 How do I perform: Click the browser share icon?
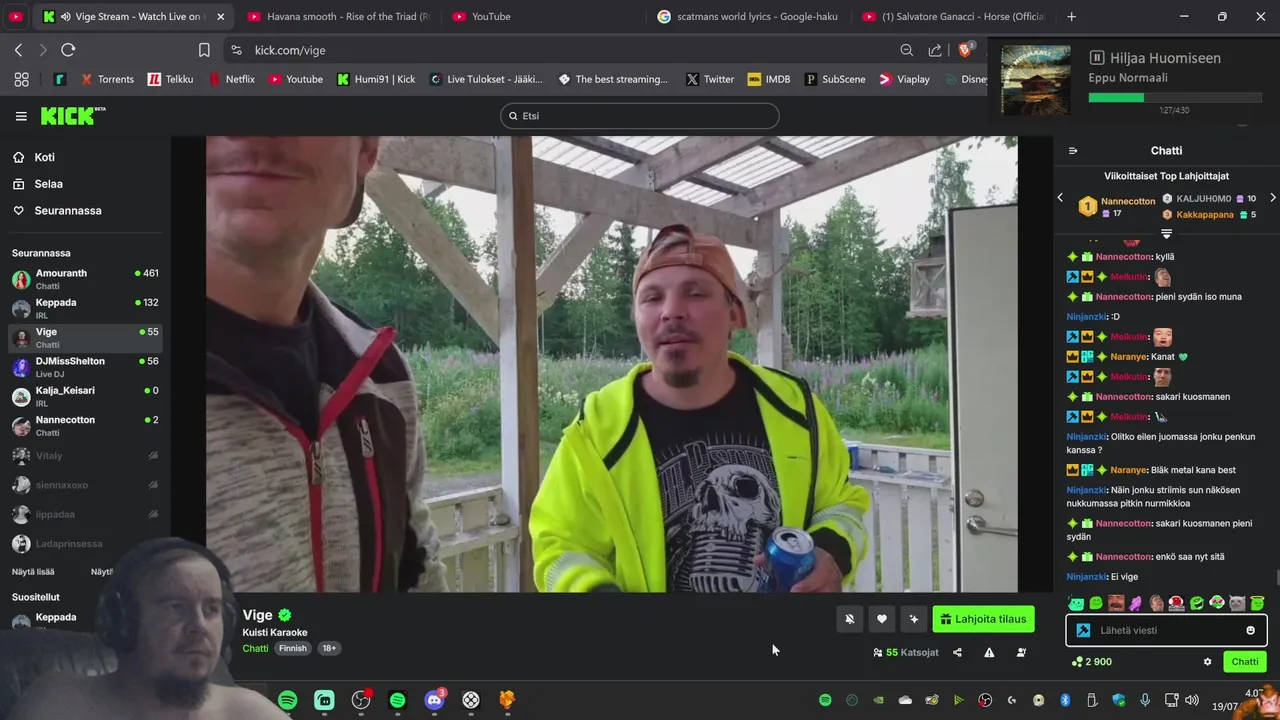pos(935,50)
